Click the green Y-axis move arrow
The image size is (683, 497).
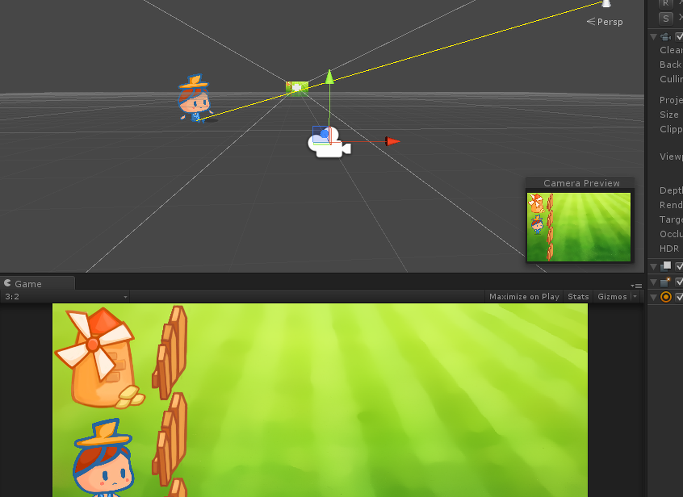(329, 77)
